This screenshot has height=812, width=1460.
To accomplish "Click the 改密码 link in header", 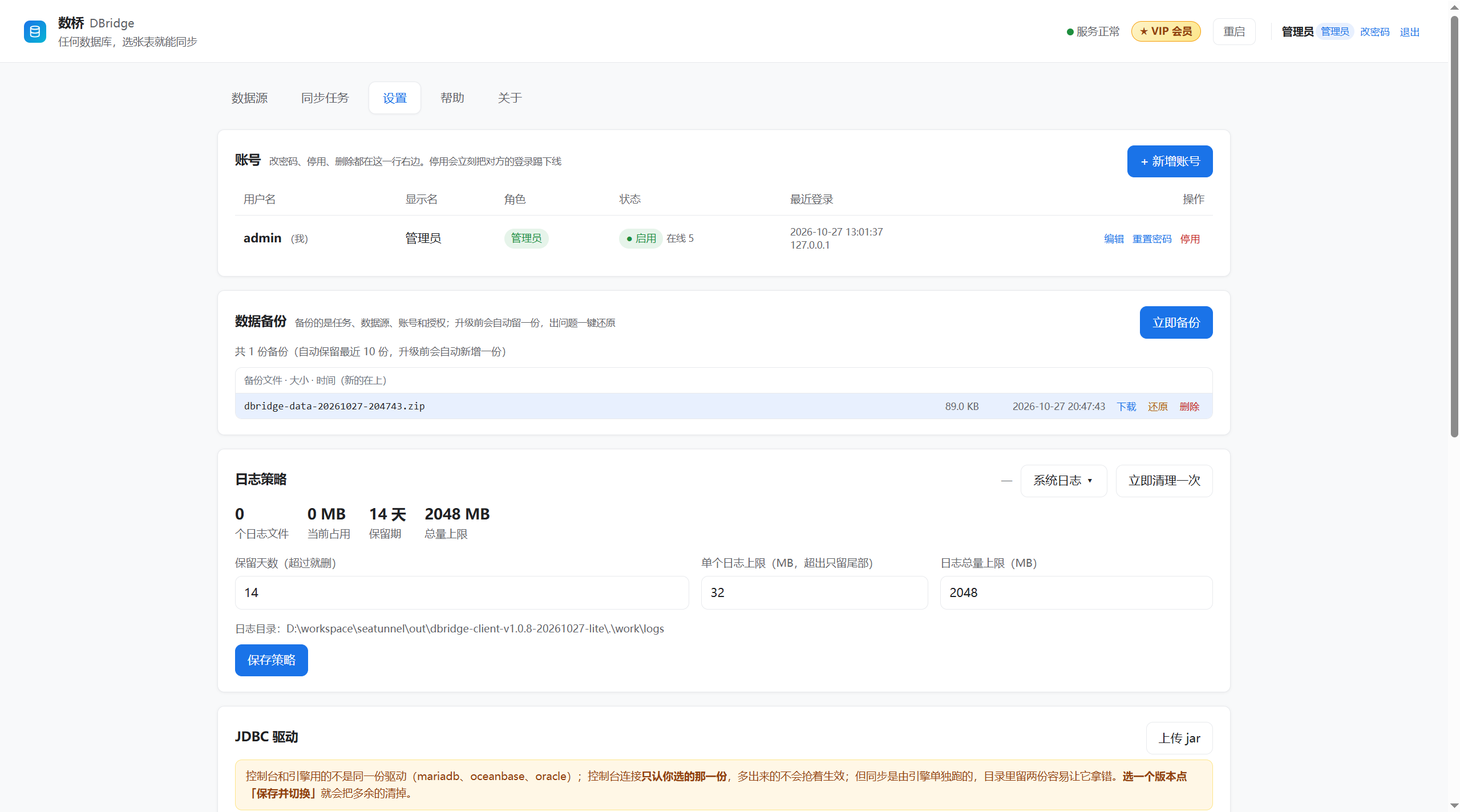I will [1374, 32].
